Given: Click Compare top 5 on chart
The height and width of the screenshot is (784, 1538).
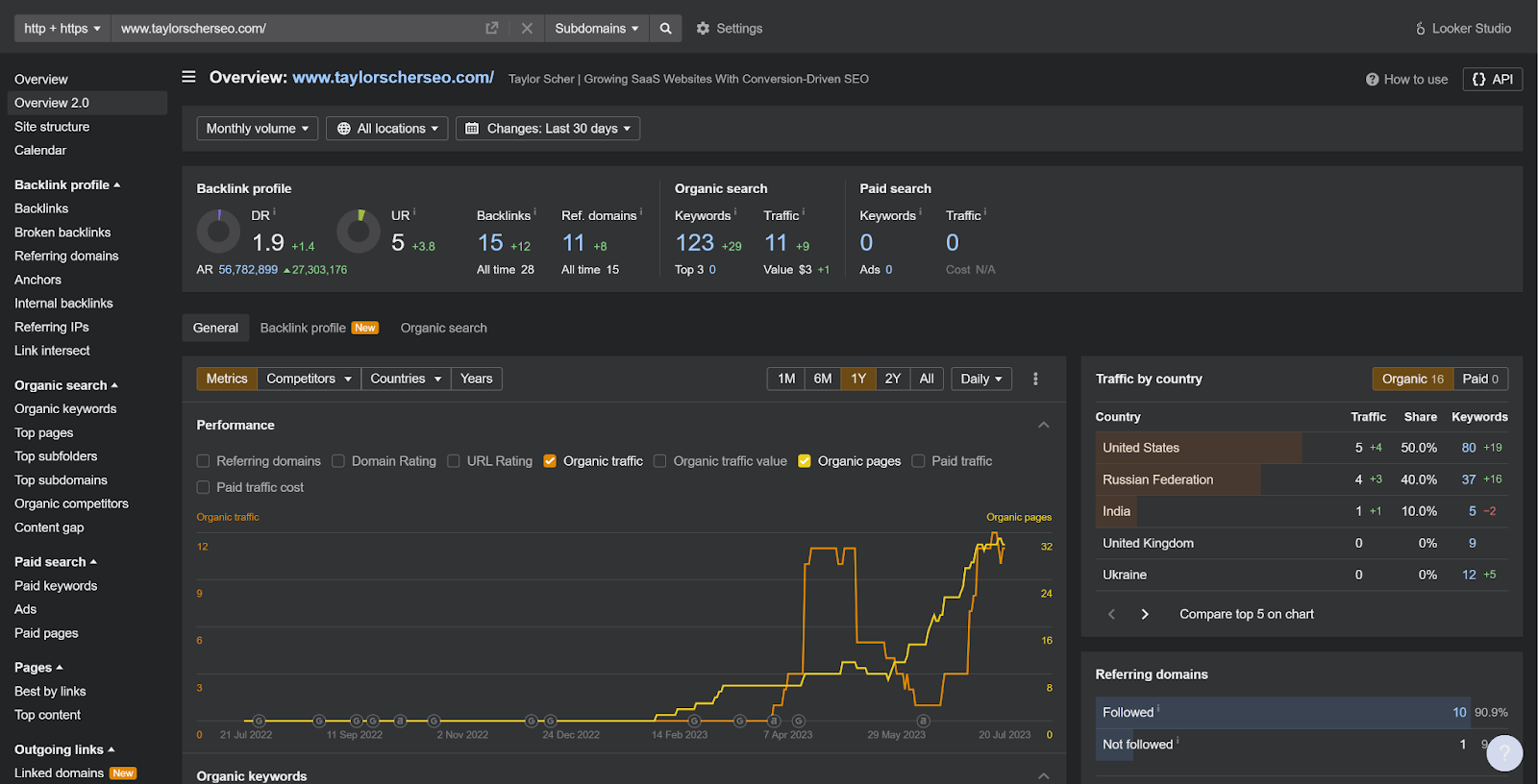Looking at the screenshot, I should pos(1247,614).
